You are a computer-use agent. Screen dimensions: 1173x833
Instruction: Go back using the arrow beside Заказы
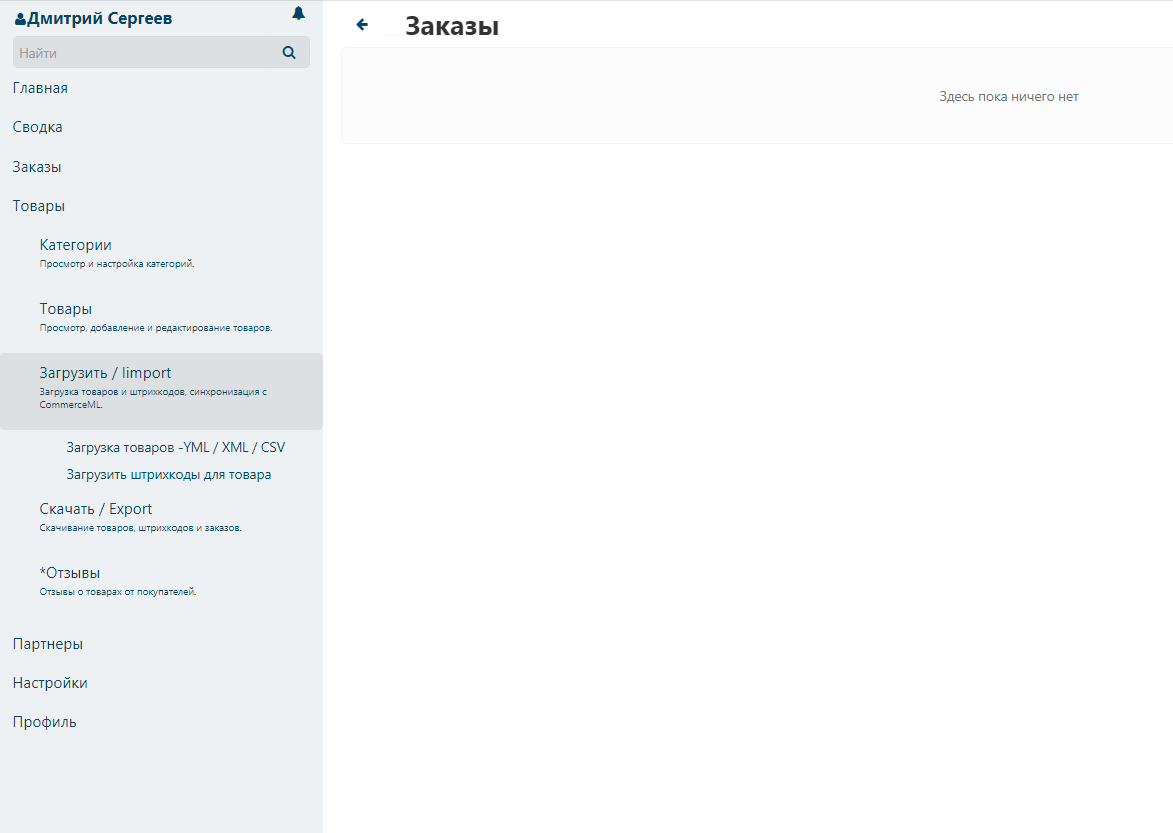click(362, 25)
